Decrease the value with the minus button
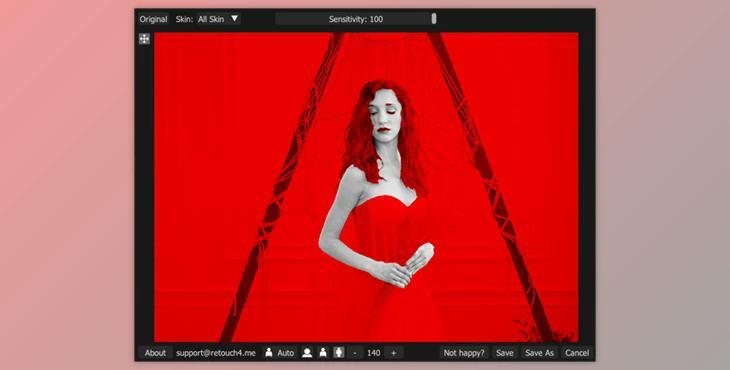This screenshot has width=730, height=370. [355, 353]
